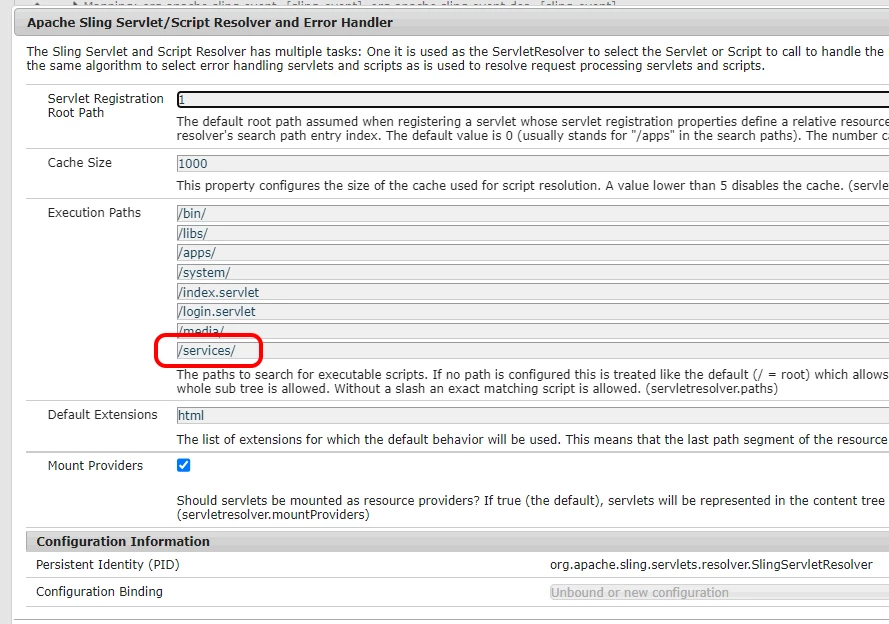Select the /apps/ execution path field
Screen dimensions: 889x624
(x=533, y=253)
